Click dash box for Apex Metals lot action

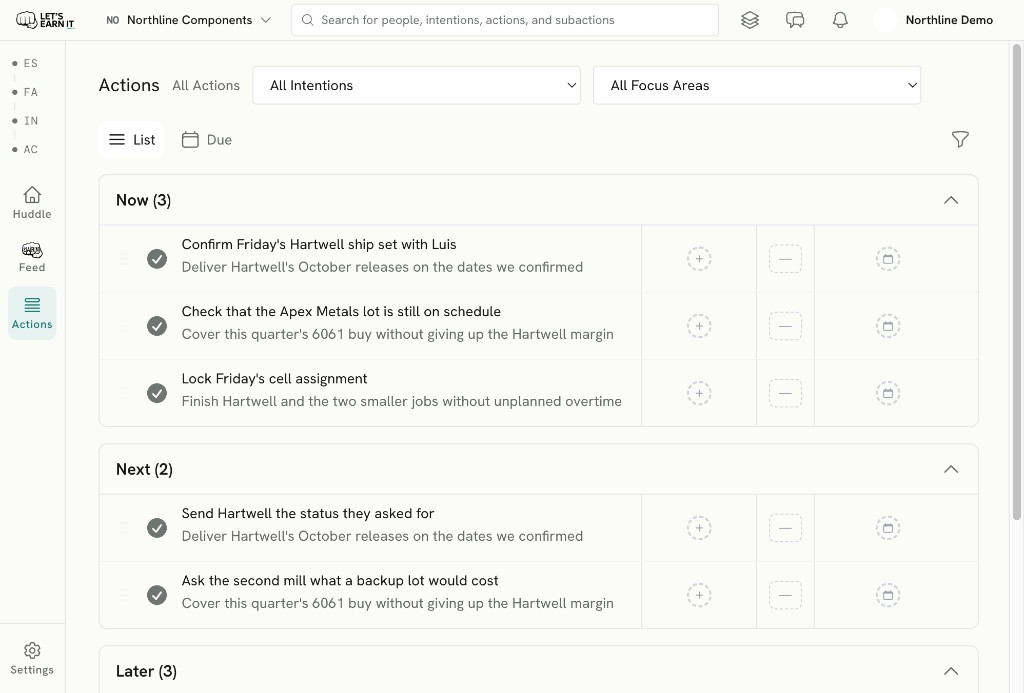pos(785,326)
